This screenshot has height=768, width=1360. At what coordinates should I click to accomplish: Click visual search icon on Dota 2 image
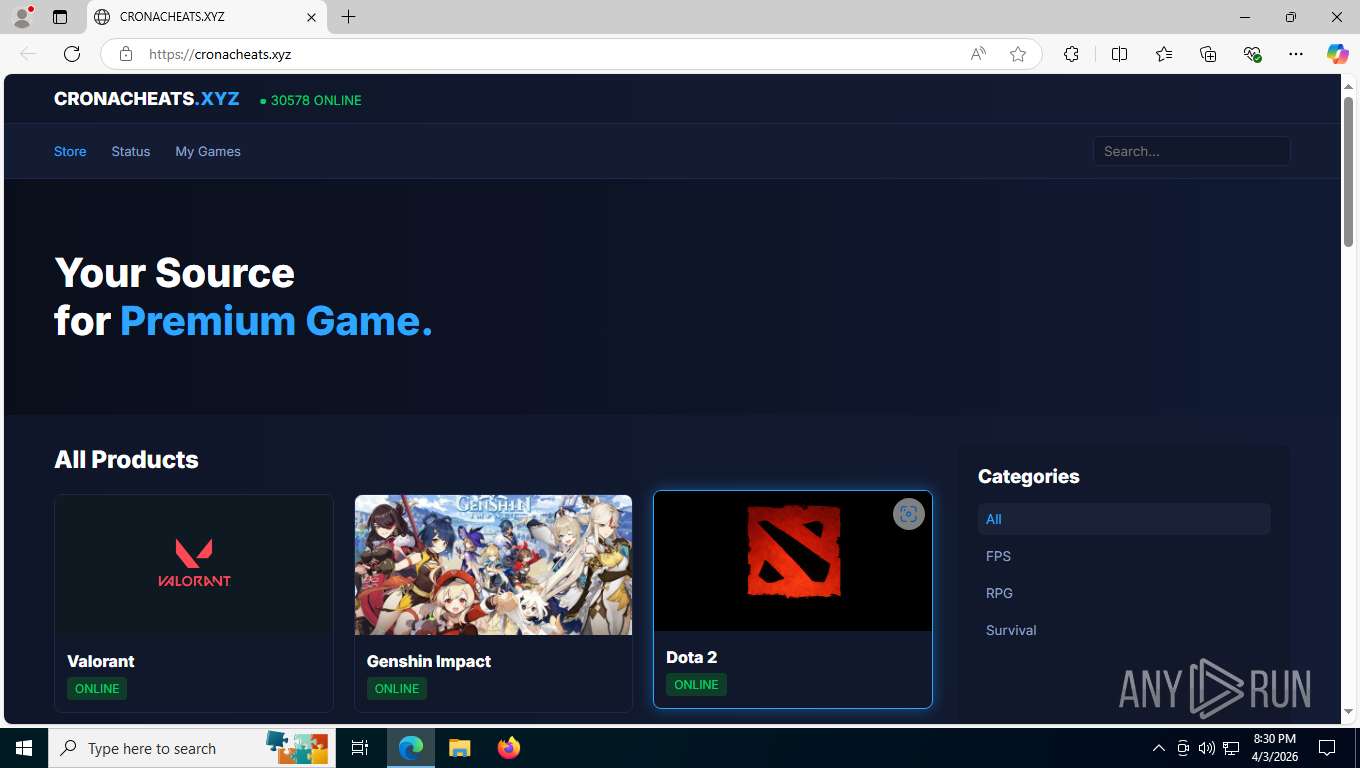click(x=908, y=514)
